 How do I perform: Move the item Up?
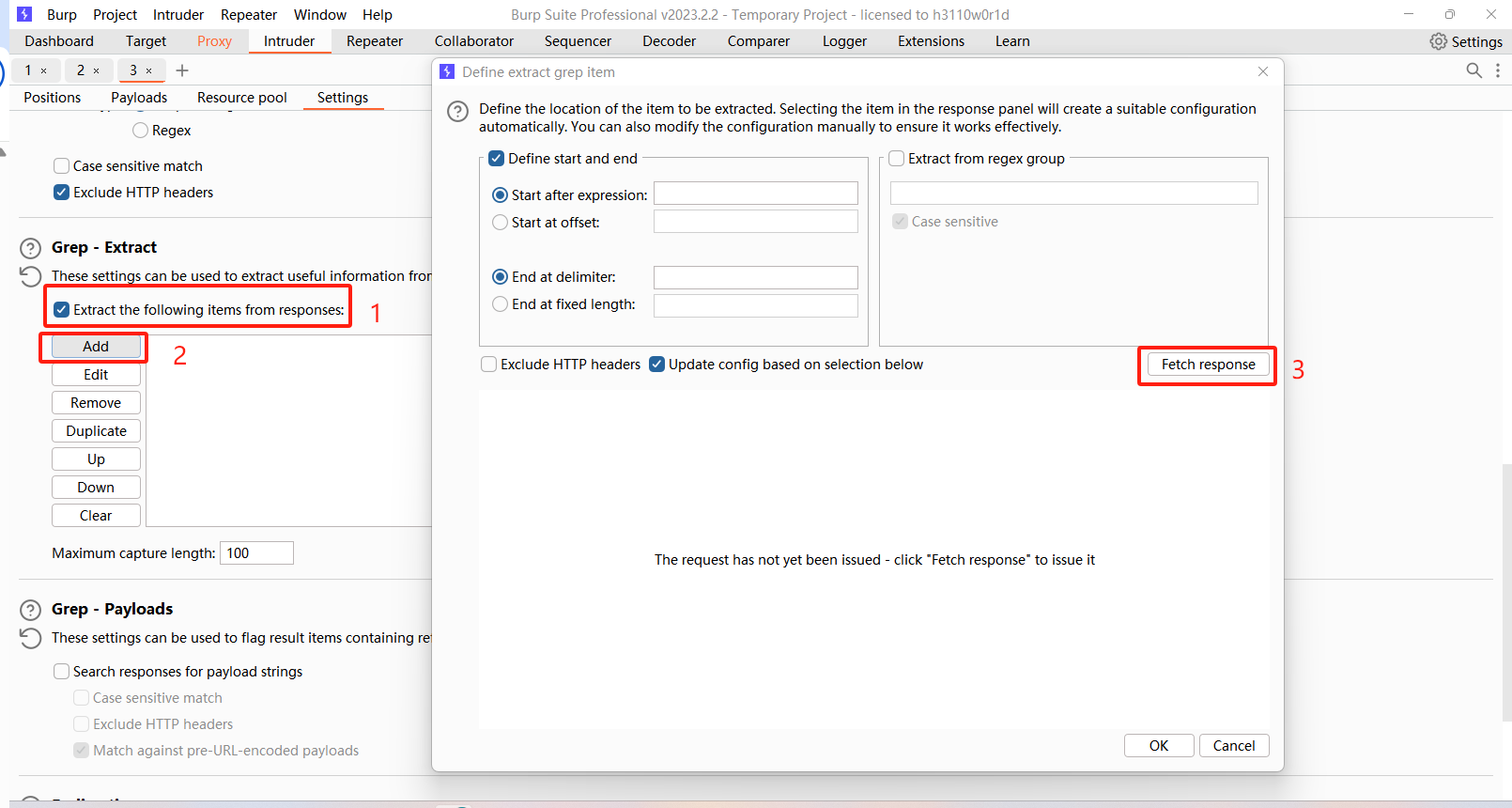[96, 459]
